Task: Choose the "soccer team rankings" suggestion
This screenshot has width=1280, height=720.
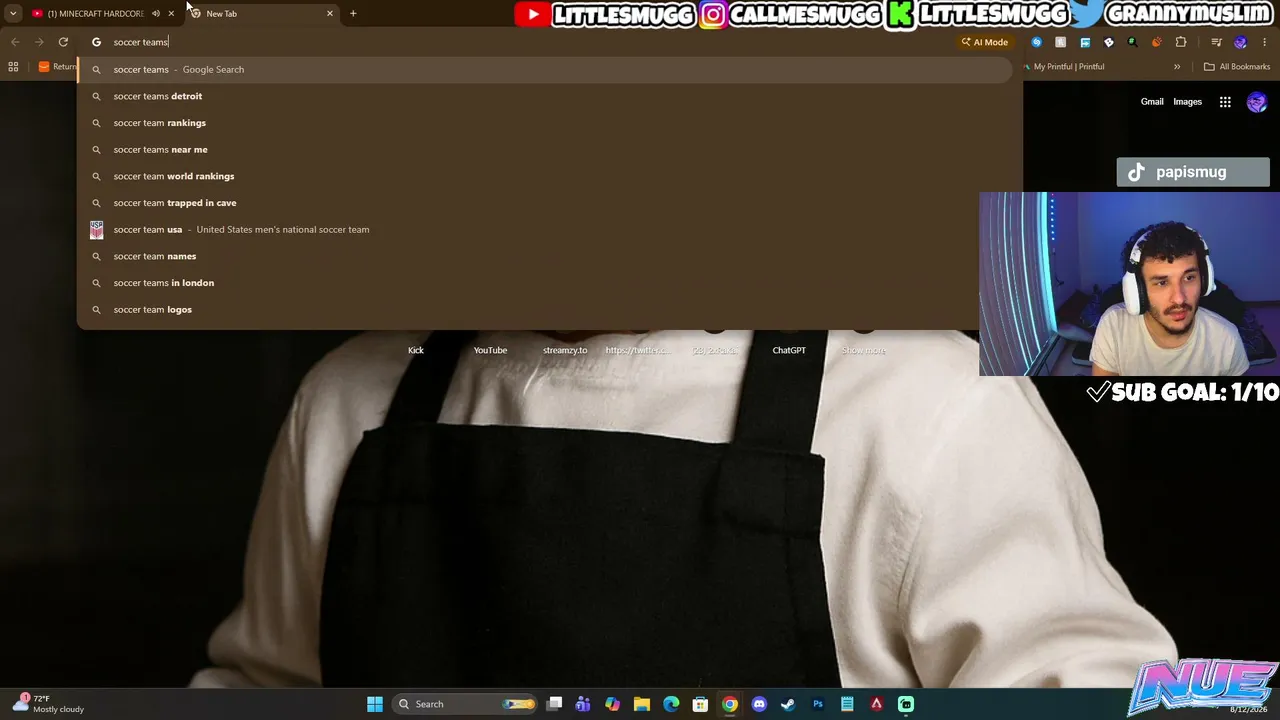Action: (545, 123)
